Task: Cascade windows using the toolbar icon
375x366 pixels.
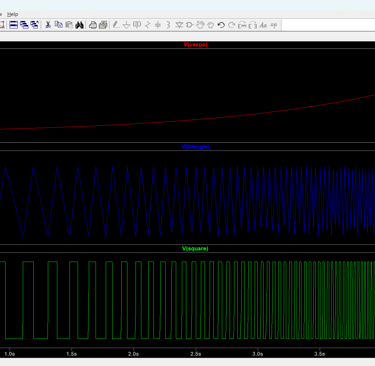Action: (x=24, y=25)
